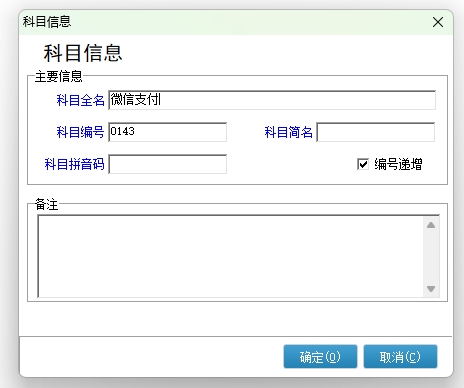Uncheck the 编号递增 checkbox

[x=363, y=164]
